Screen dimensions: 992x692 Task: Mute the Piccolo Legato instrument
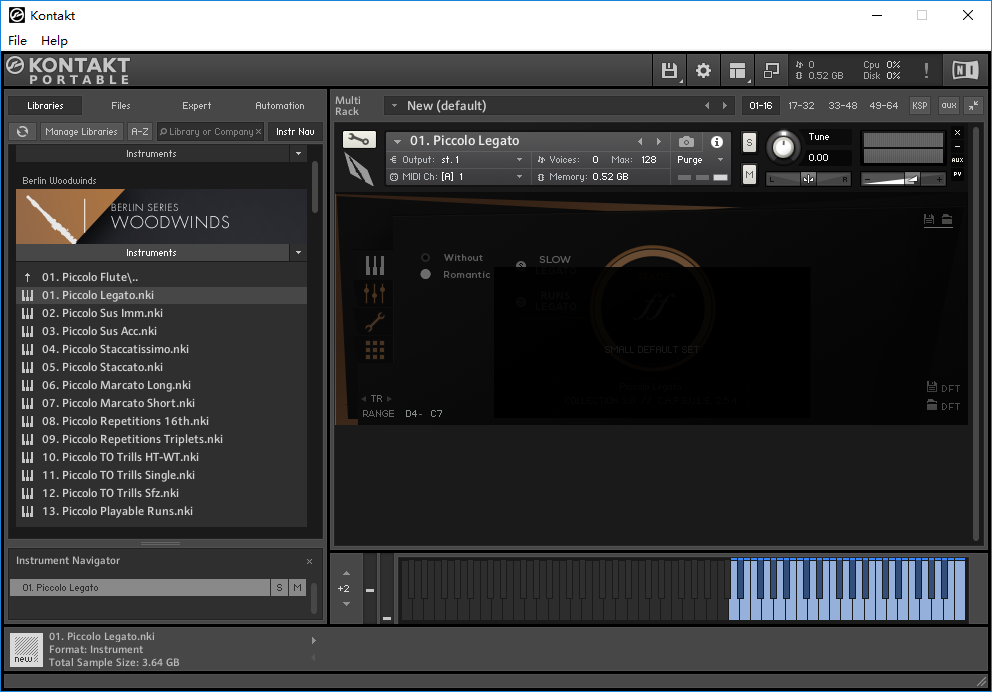coord(749,174)
